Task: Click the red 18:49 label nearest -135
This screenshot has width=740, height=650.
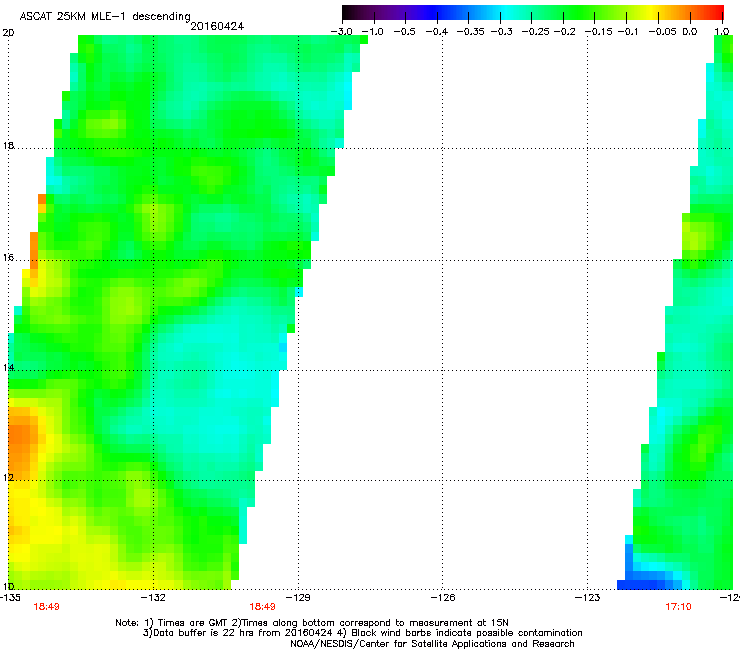Action: 46,607
